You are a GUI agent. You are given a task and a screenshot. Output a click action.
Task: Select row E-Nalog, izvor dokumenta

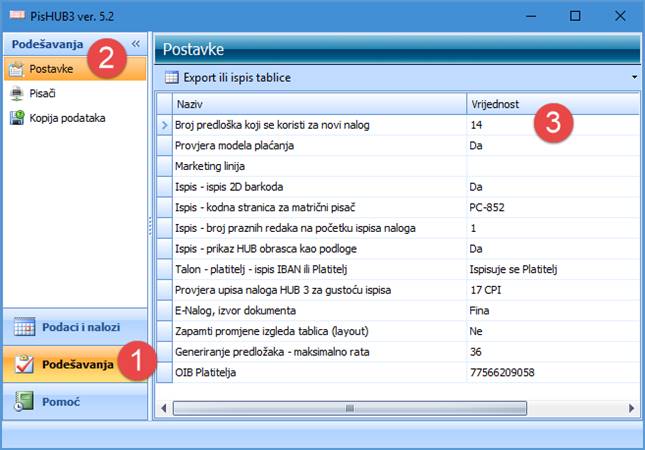click(x=398, y=311)
